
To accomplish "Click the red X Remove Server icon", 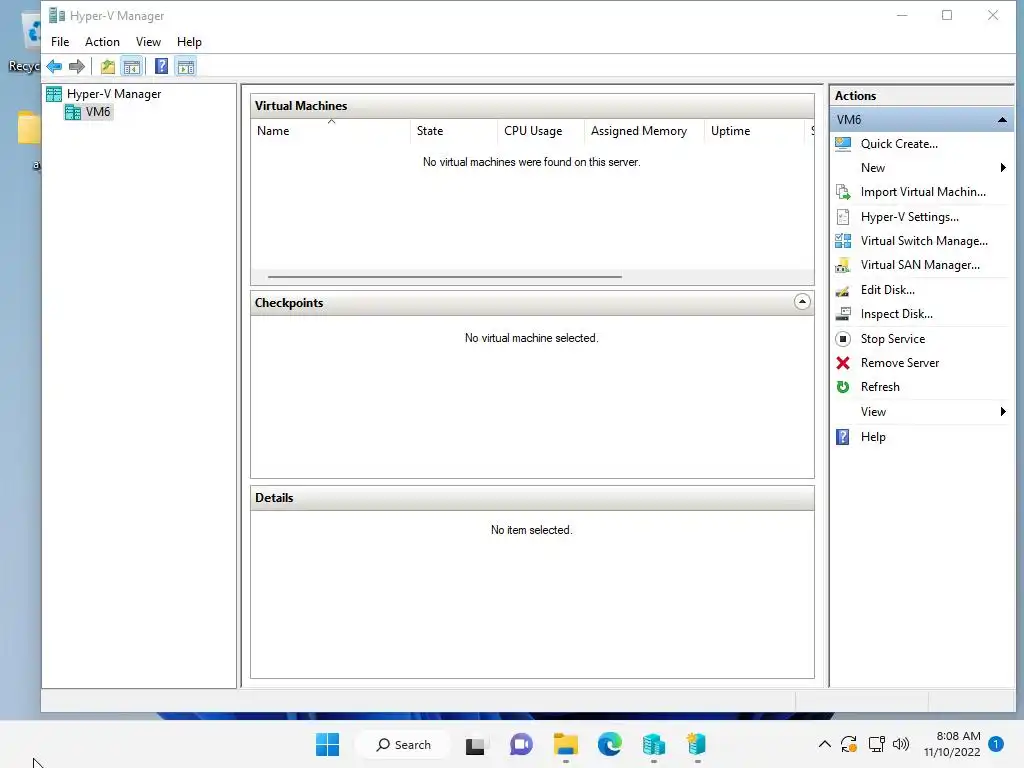I will click(x=843, y=363).
